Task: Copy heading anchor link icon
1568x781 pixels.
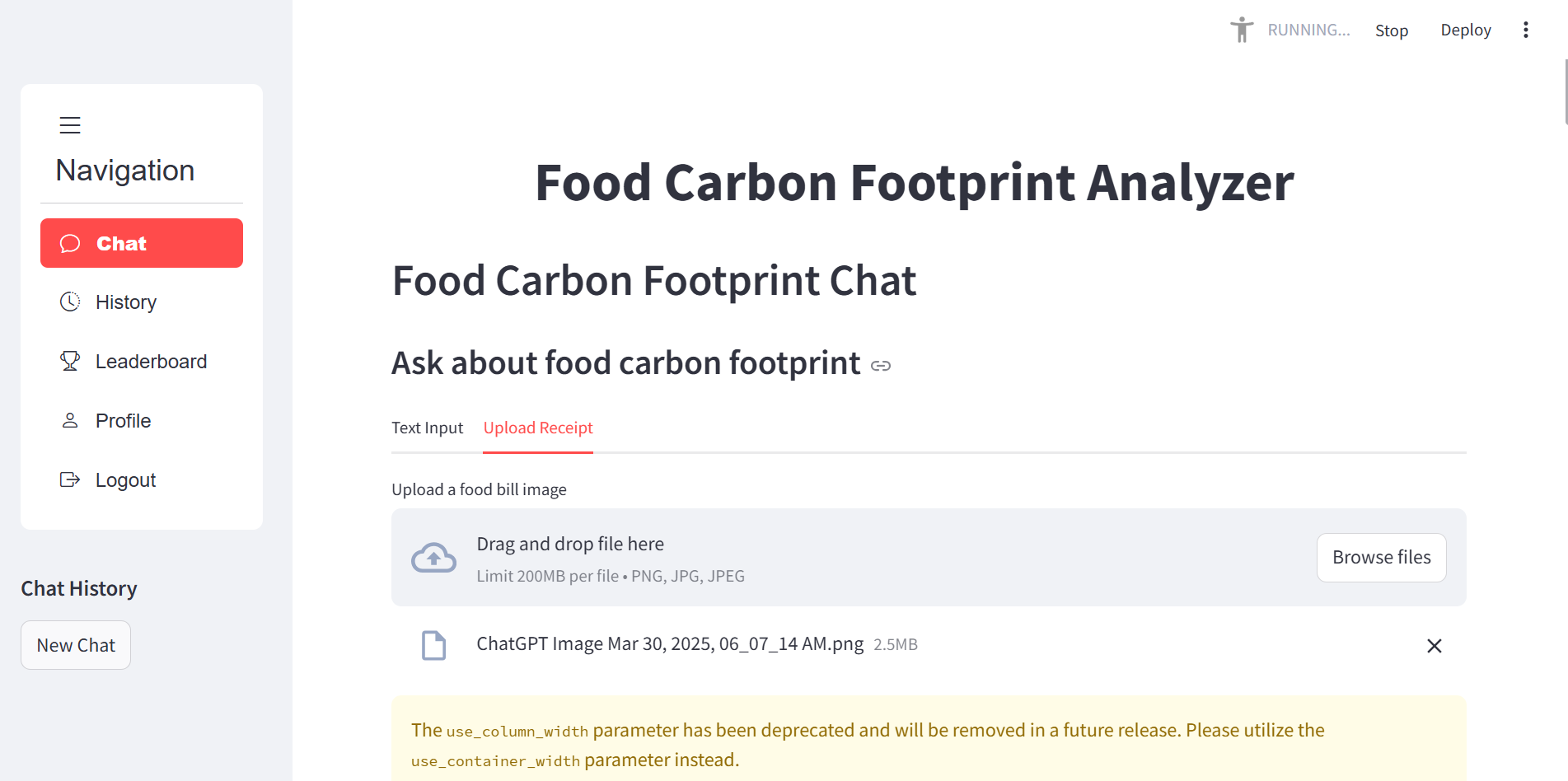Action: tap(881, 366)
